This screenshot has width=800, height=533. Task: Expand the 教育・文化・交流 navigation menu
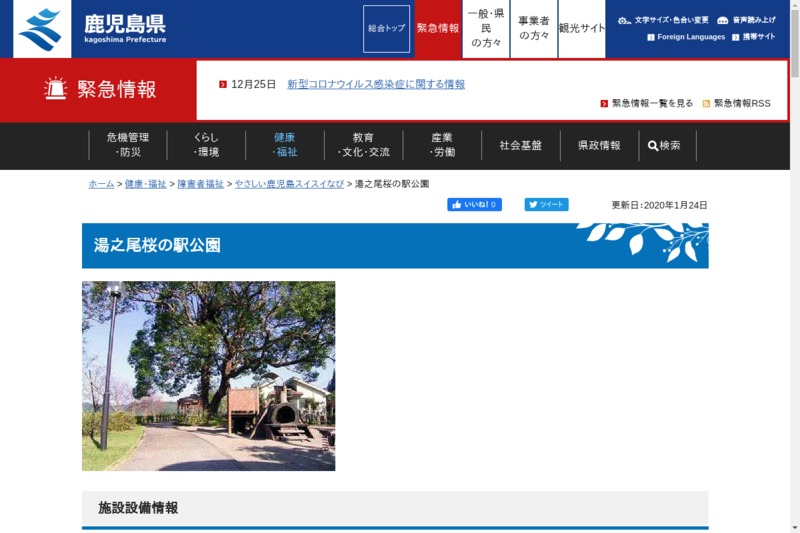(x=363, y=145)
